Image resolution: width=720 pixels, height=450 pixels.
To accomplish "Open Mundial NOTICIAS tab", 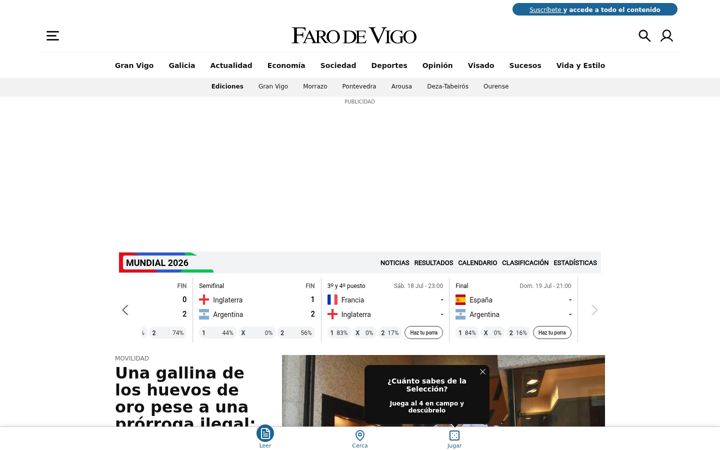I will [394, 263].
